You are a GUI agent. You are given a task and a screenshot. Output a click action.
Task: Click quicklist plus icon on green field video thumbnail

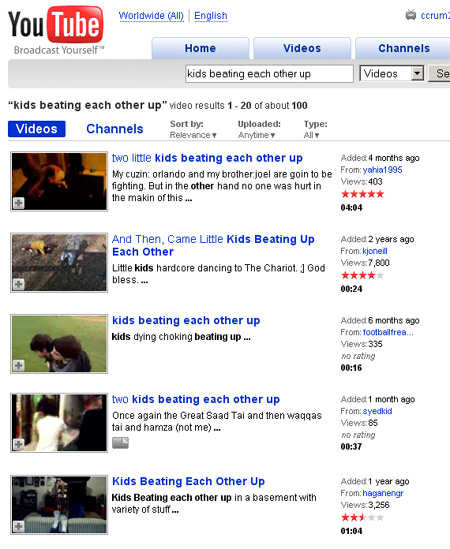[19, 365]
